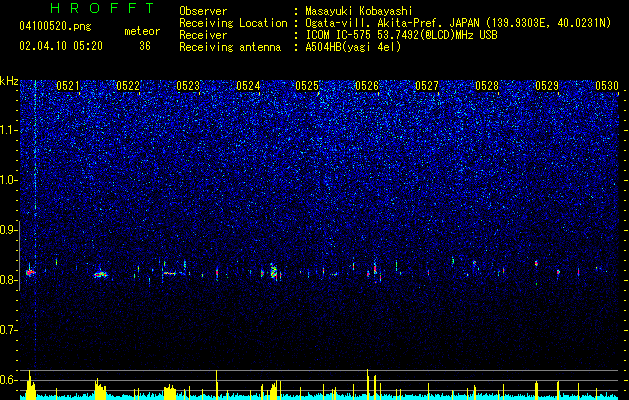The image size is (629, 400).
Task: Click the 1.1 kHz axis label
Action: pos(9,130)
